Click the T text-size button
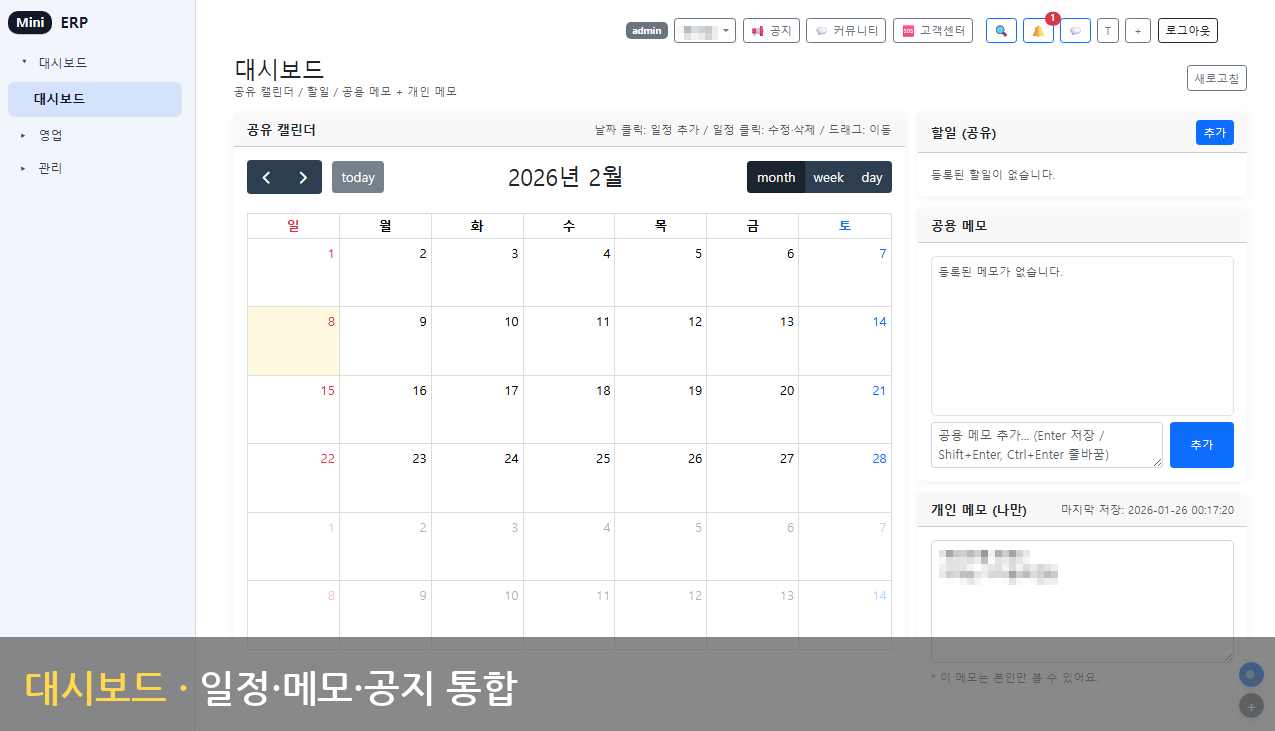The image size is (1275, 731). pos(1108,31)
